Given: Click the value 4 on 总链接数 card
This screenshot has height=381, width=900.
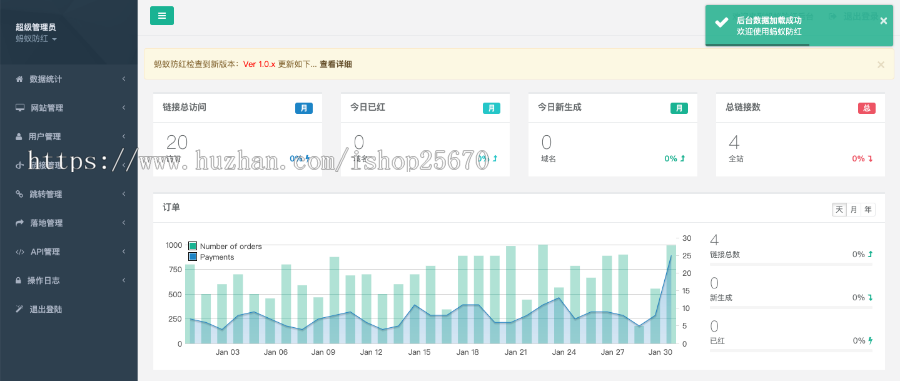Looking at the screenshot, I should coord(734,142).
